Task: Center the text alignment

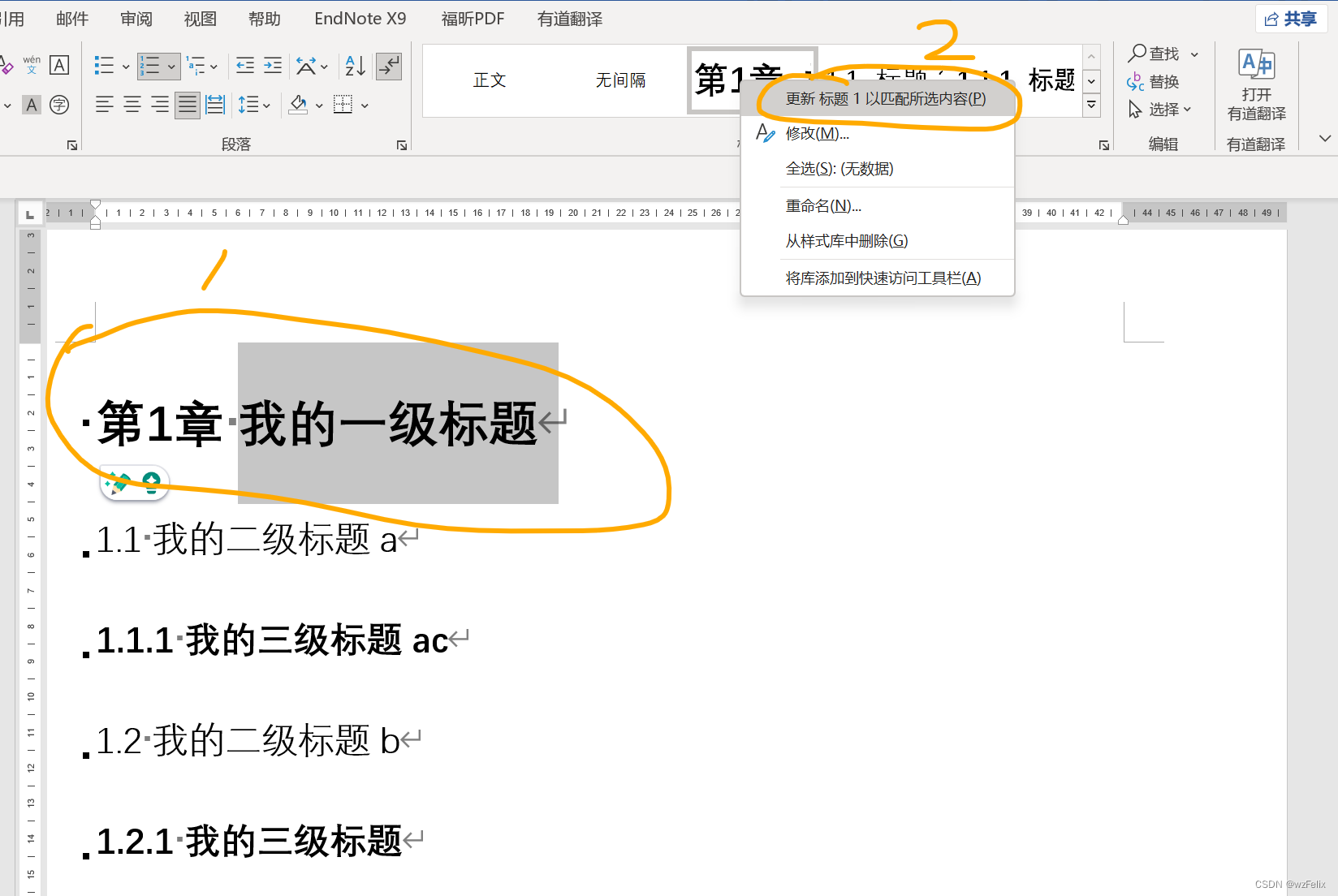Action: 132,105
